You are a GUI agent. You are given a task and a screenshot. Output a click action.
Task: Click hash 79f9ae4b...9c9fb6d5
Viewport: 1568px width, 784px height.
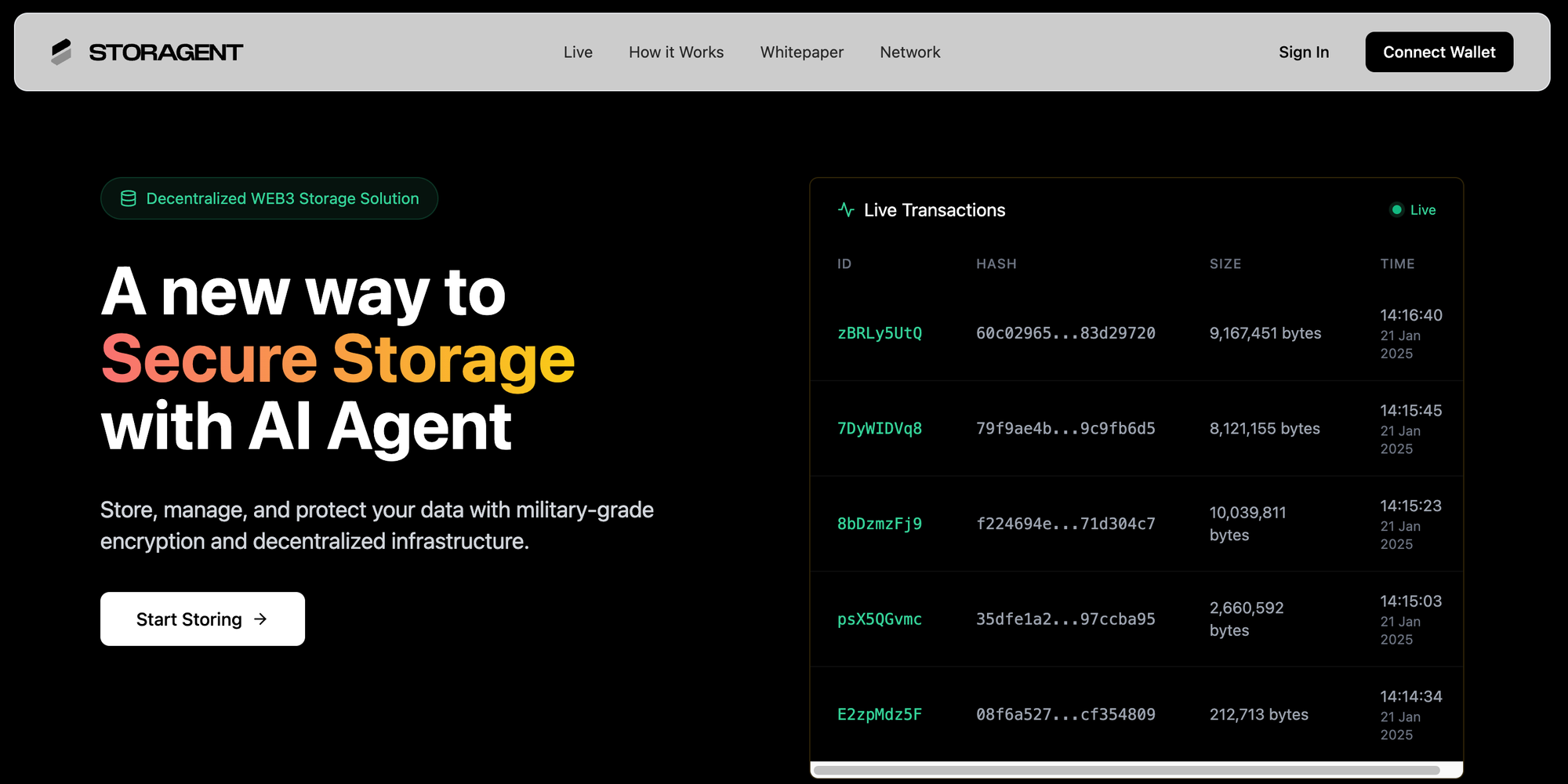pos(1065,429)
